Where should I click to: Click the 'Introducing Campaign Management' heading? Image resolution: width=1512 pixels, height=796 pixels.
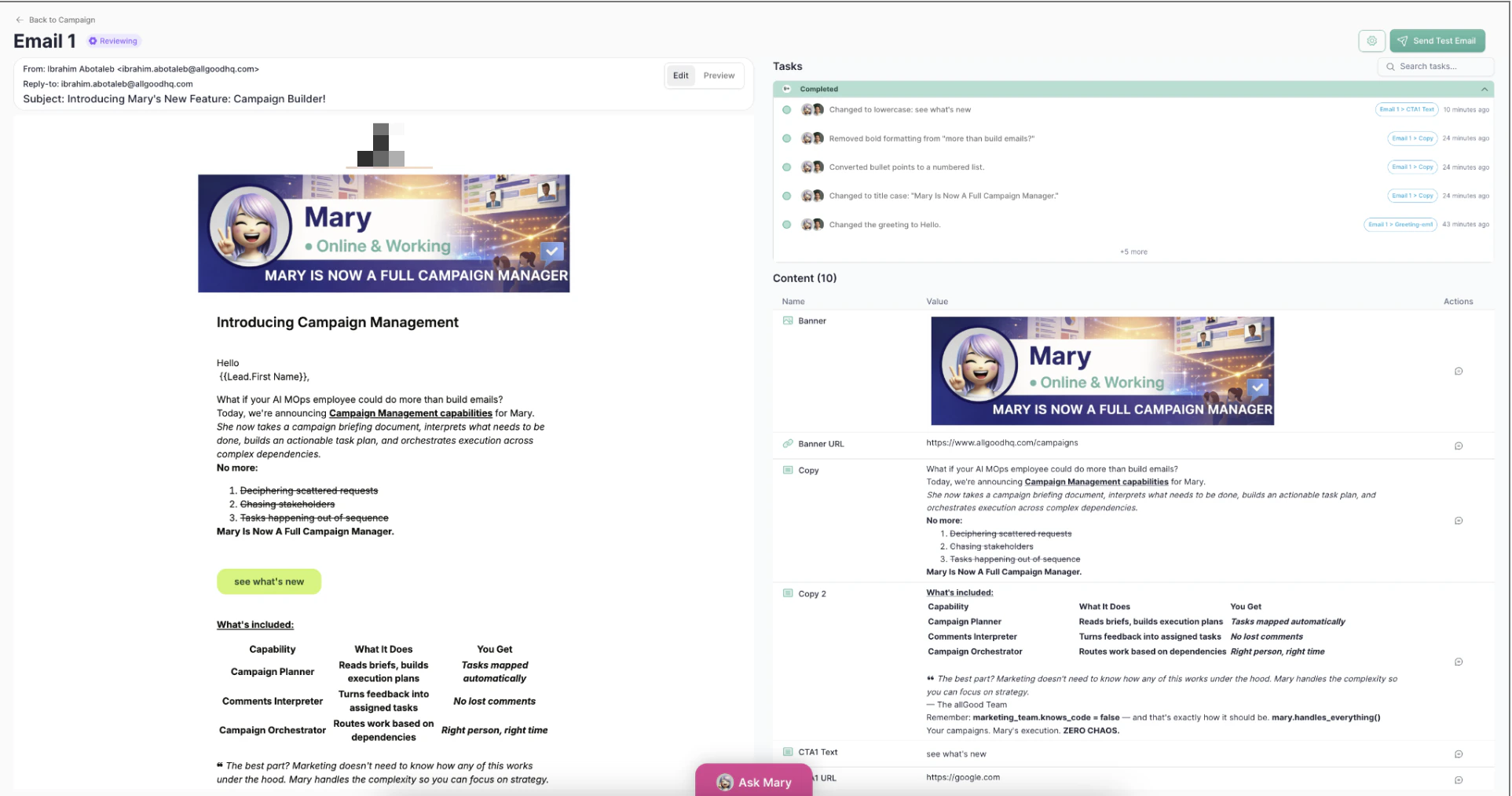(x=337, y=322)
